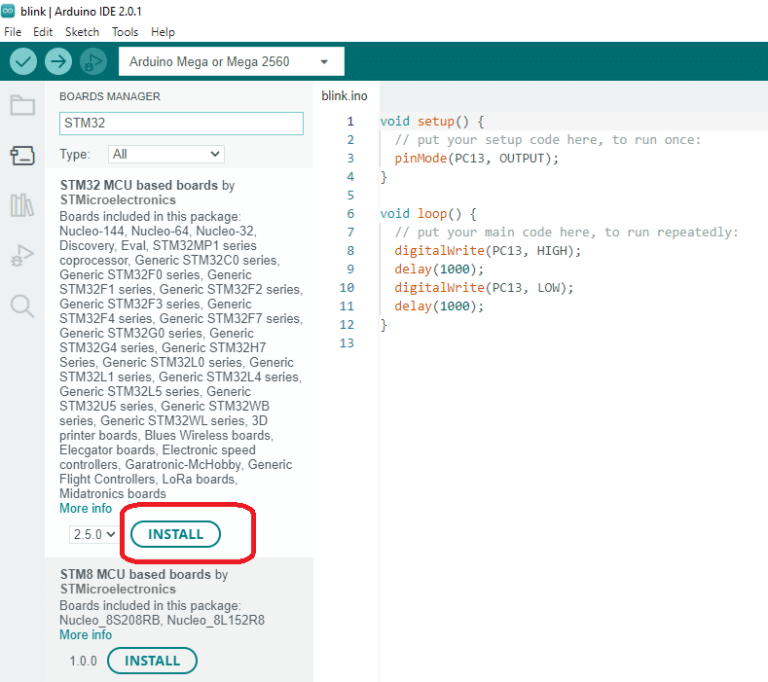Open the Sketchbook folder sidebar icon
Image resolution: width=768 pixels, height=682 pixels.
click(x=23, y=104)
